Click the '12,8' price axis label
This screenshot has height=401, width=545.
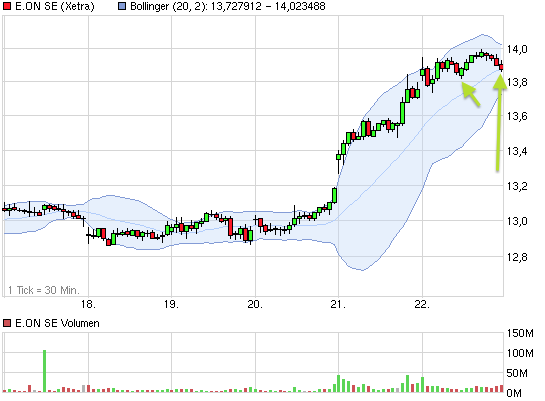517,257
